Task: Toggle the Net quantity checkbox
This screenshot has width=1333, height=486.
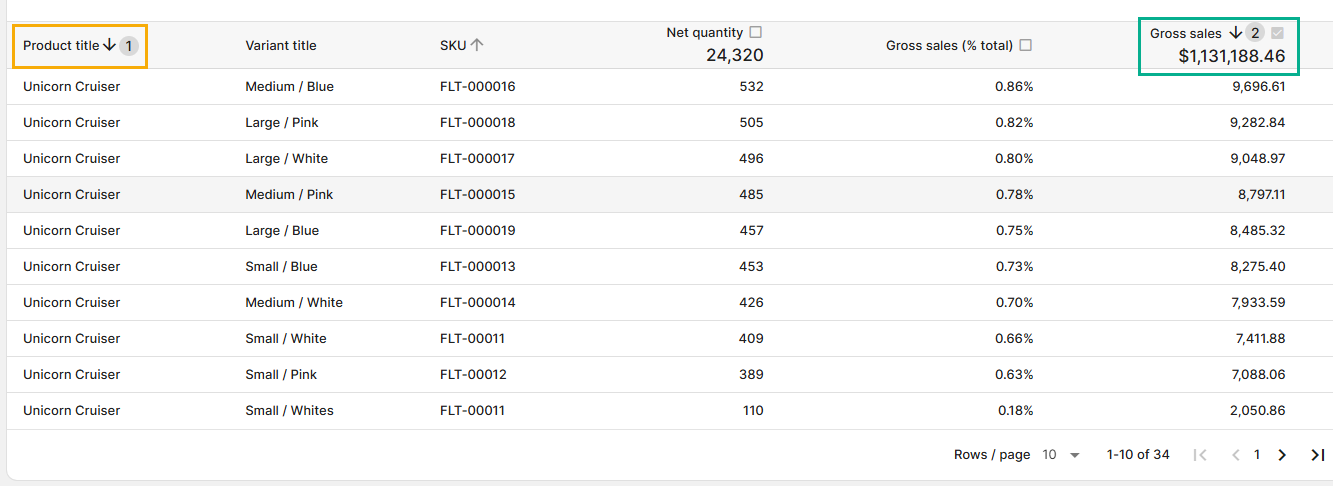Action: coord(755,33)
